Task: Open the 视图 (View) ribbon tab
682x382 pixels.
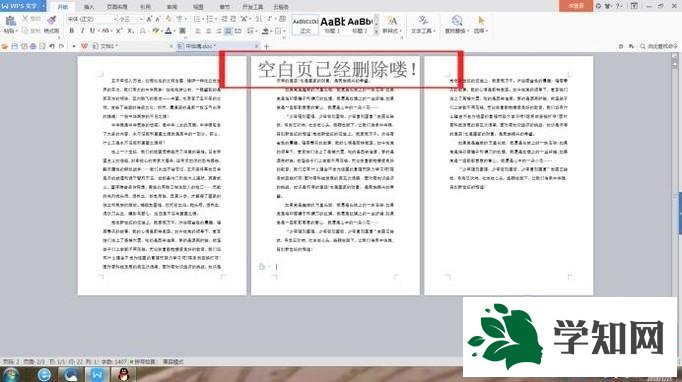Action: tap(198, 7)
